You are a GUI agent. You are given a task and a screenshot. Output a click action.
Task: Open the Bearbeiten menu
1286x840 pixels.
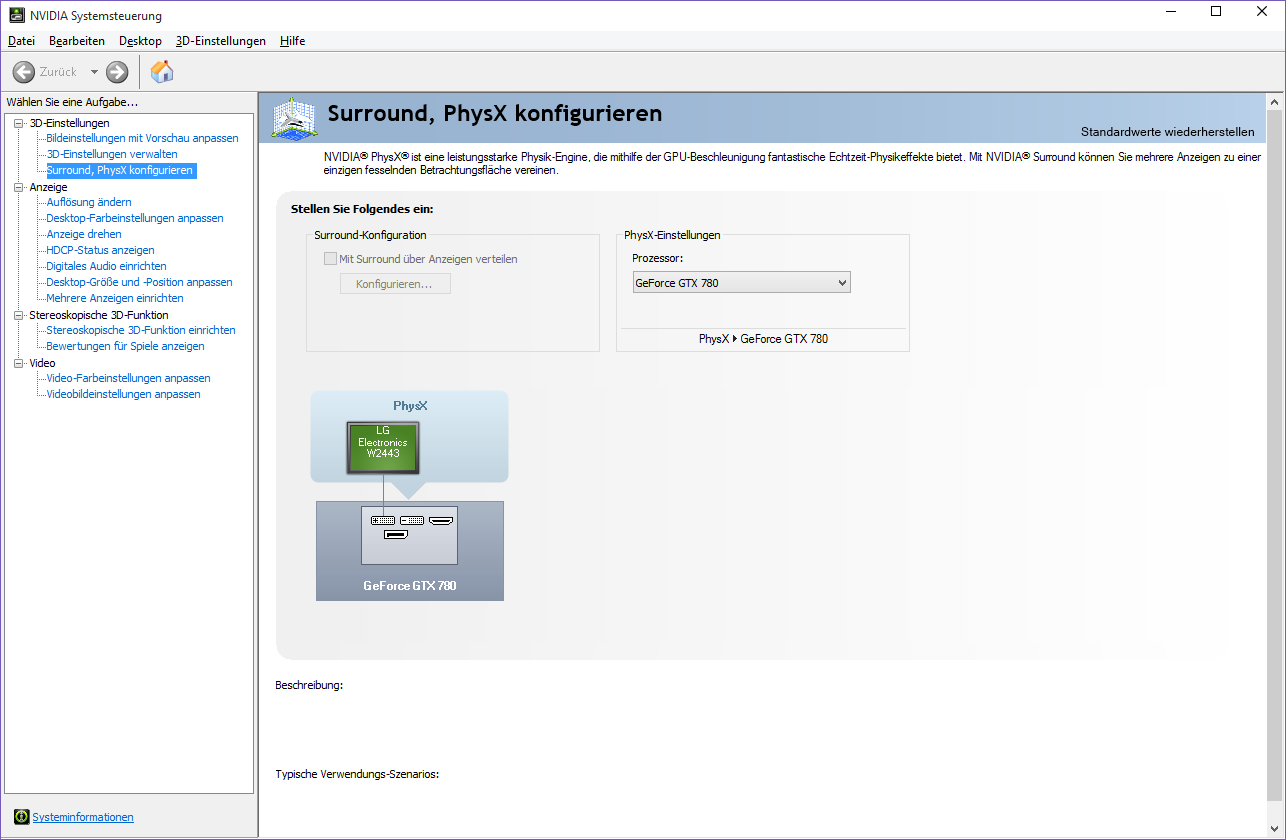click(x=77, y=41)
